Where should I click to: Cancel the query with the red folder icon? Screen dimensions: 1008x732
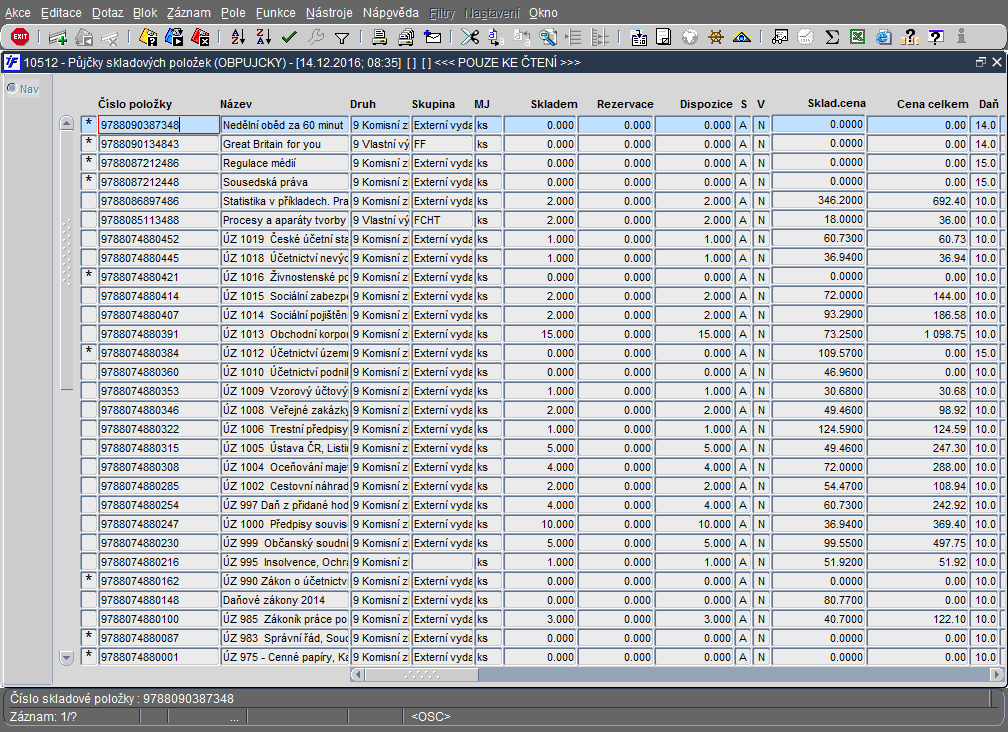[x=200, y=37]
